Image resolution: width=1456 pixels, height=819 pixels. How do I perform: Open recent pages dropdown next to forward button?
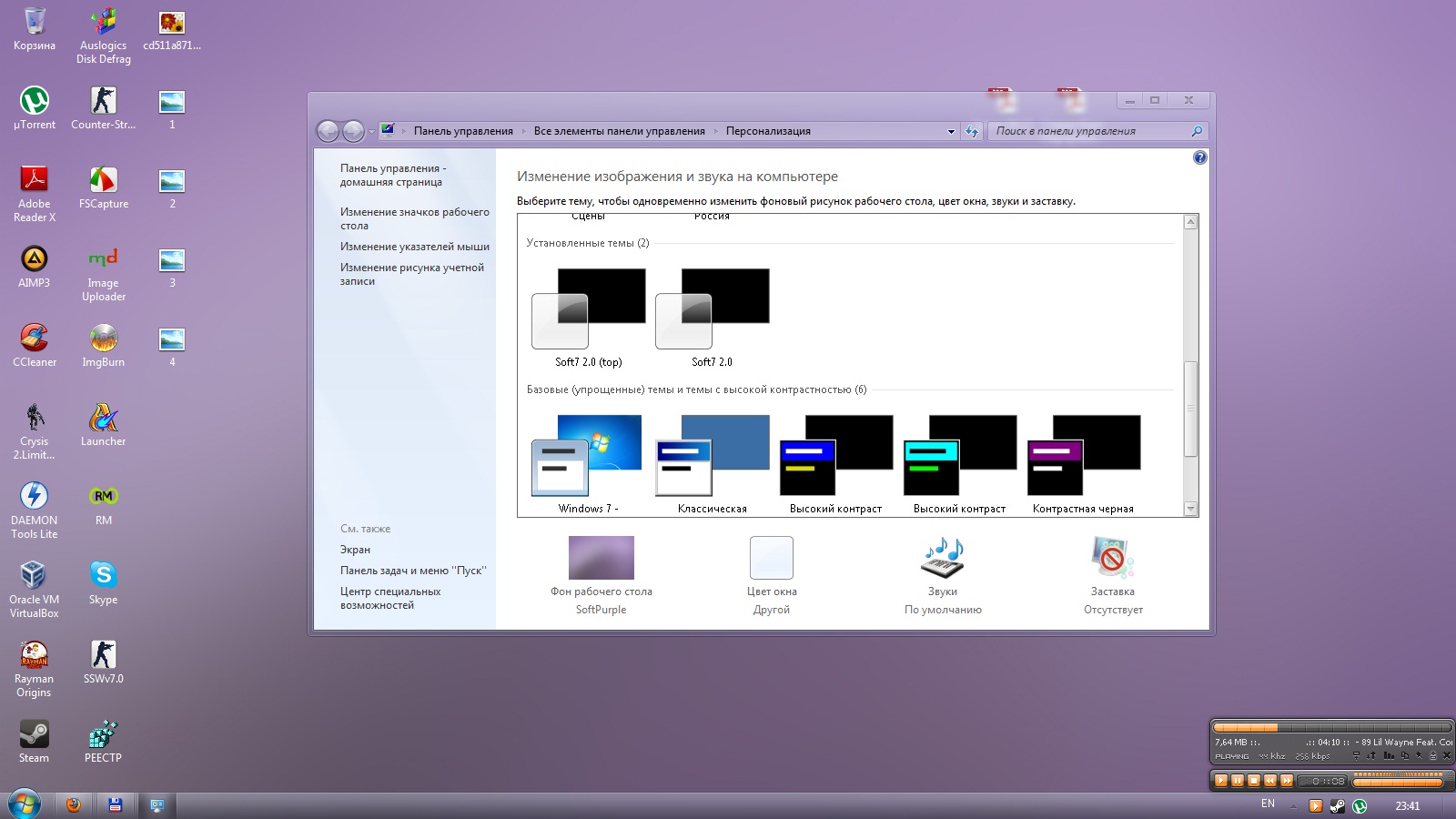point(371,132)
